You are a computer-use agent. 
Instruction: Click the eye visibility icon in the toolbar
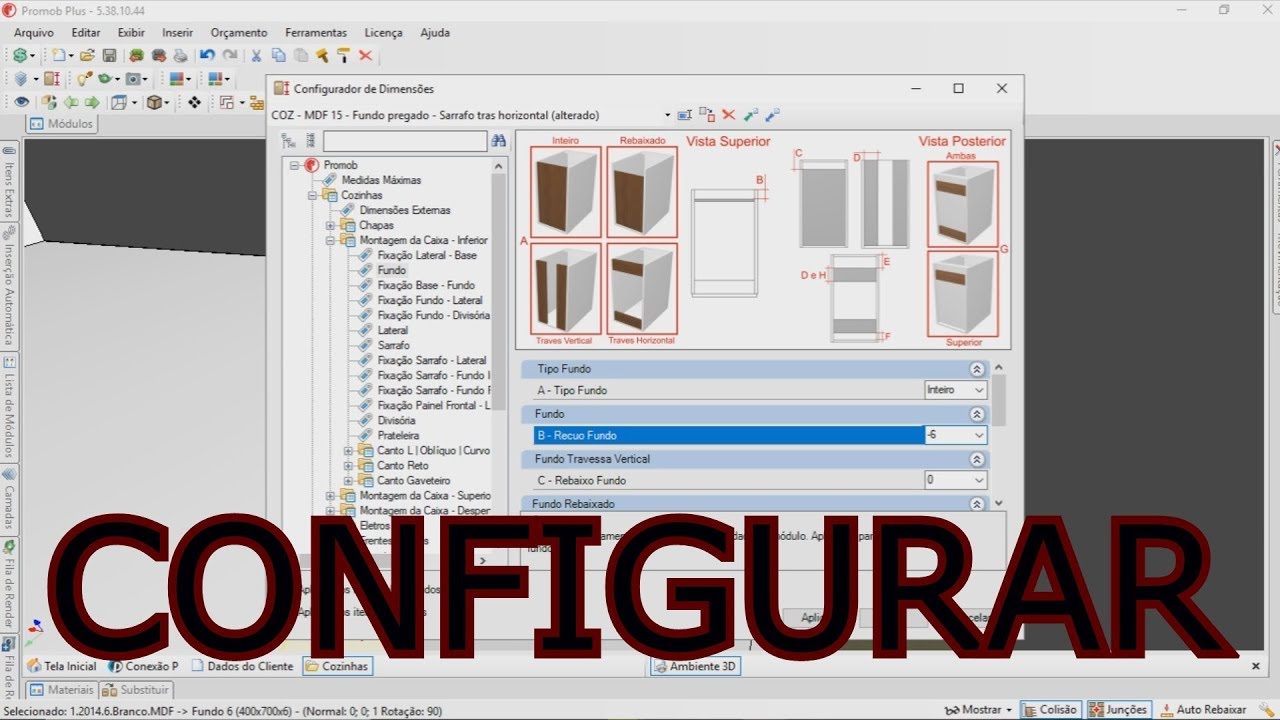click(21, 102)
